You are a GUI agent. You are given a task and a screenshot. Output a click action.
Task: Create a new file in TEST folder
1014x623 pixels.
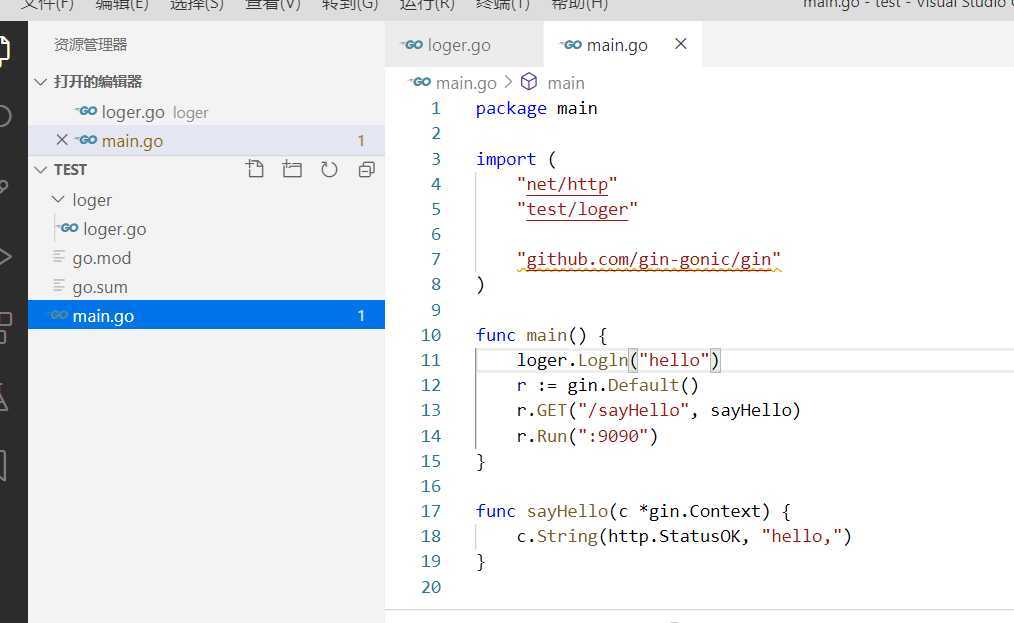[x=255, y=169]
